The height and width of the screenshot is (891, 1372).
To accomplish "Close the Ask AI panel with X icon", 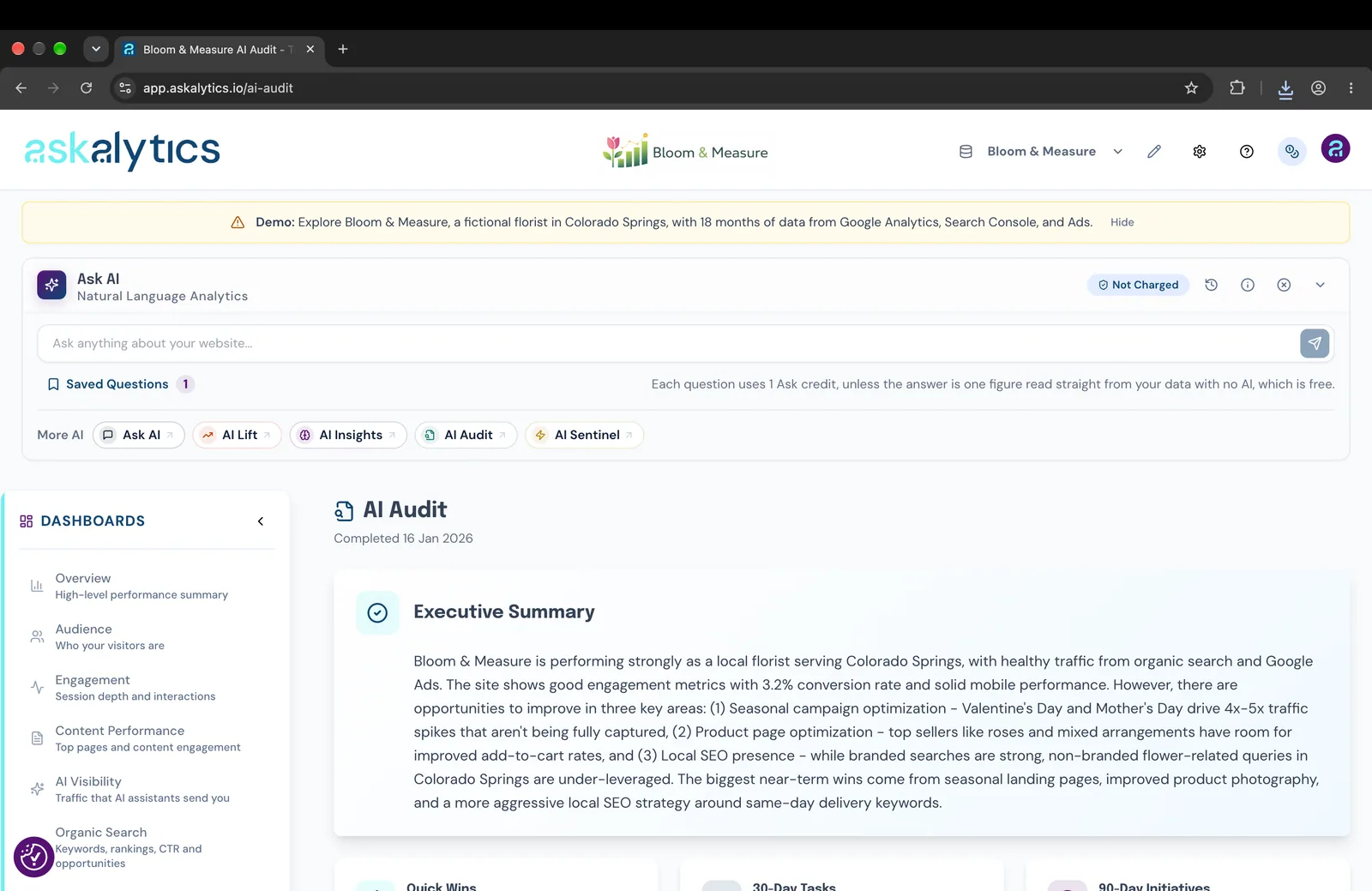I will pyautogui.click(x=1284, y=285).
